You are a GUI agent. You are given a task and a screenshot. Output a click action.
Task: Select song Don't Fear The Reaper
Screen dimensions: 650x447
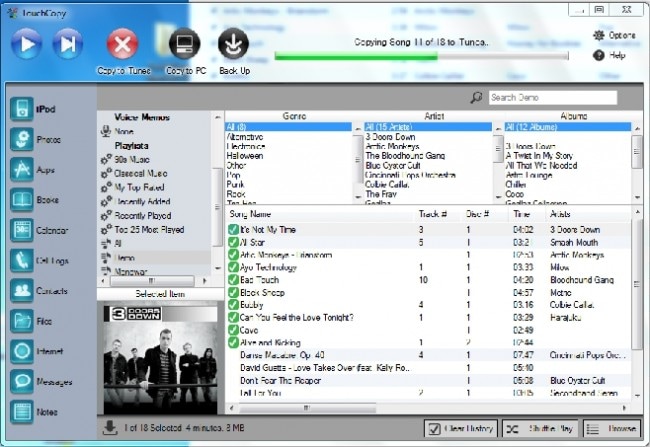click(280, 380)
